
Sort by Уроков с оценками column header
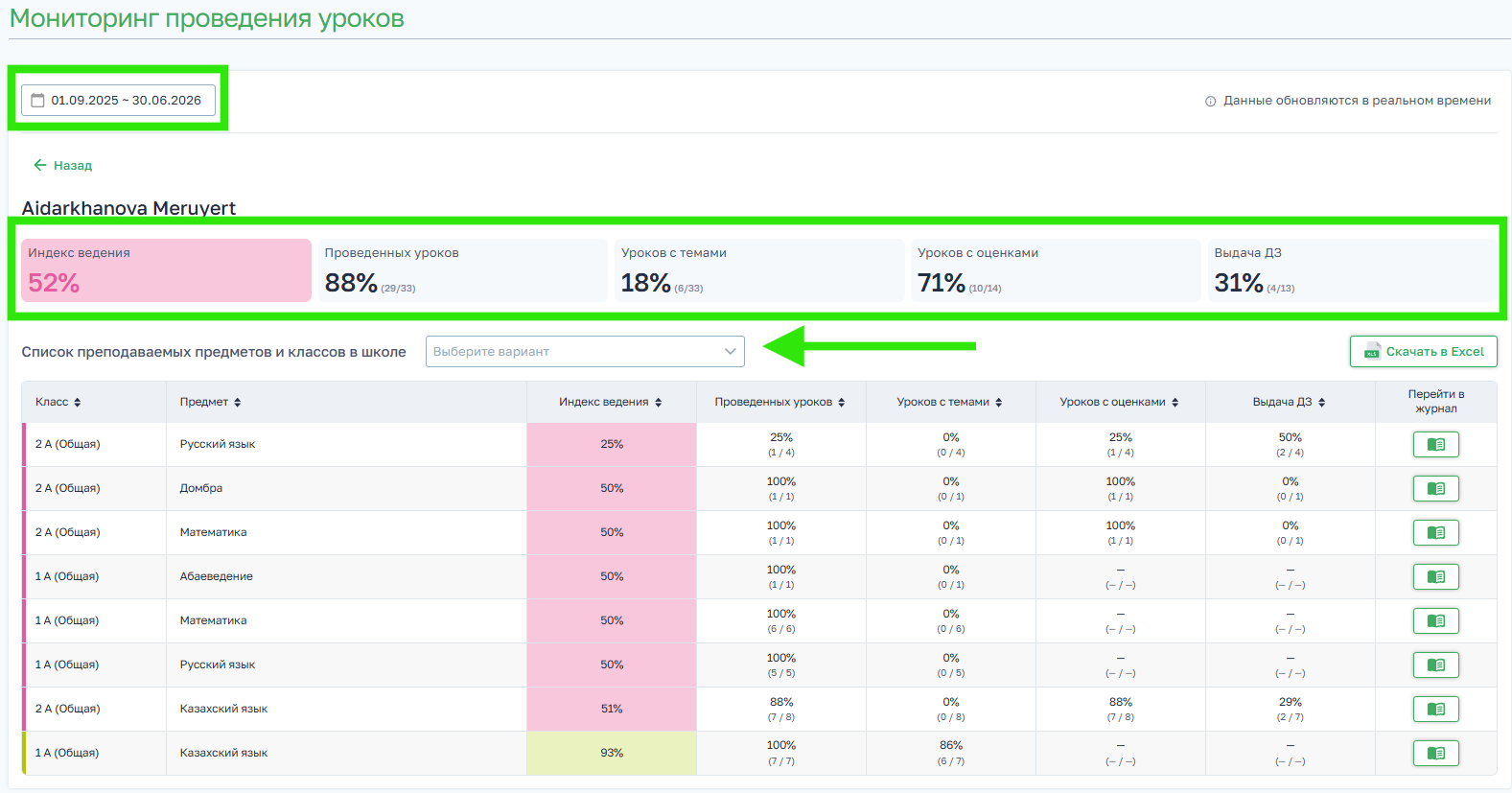pyautogui.click(x=1119, y=403)
